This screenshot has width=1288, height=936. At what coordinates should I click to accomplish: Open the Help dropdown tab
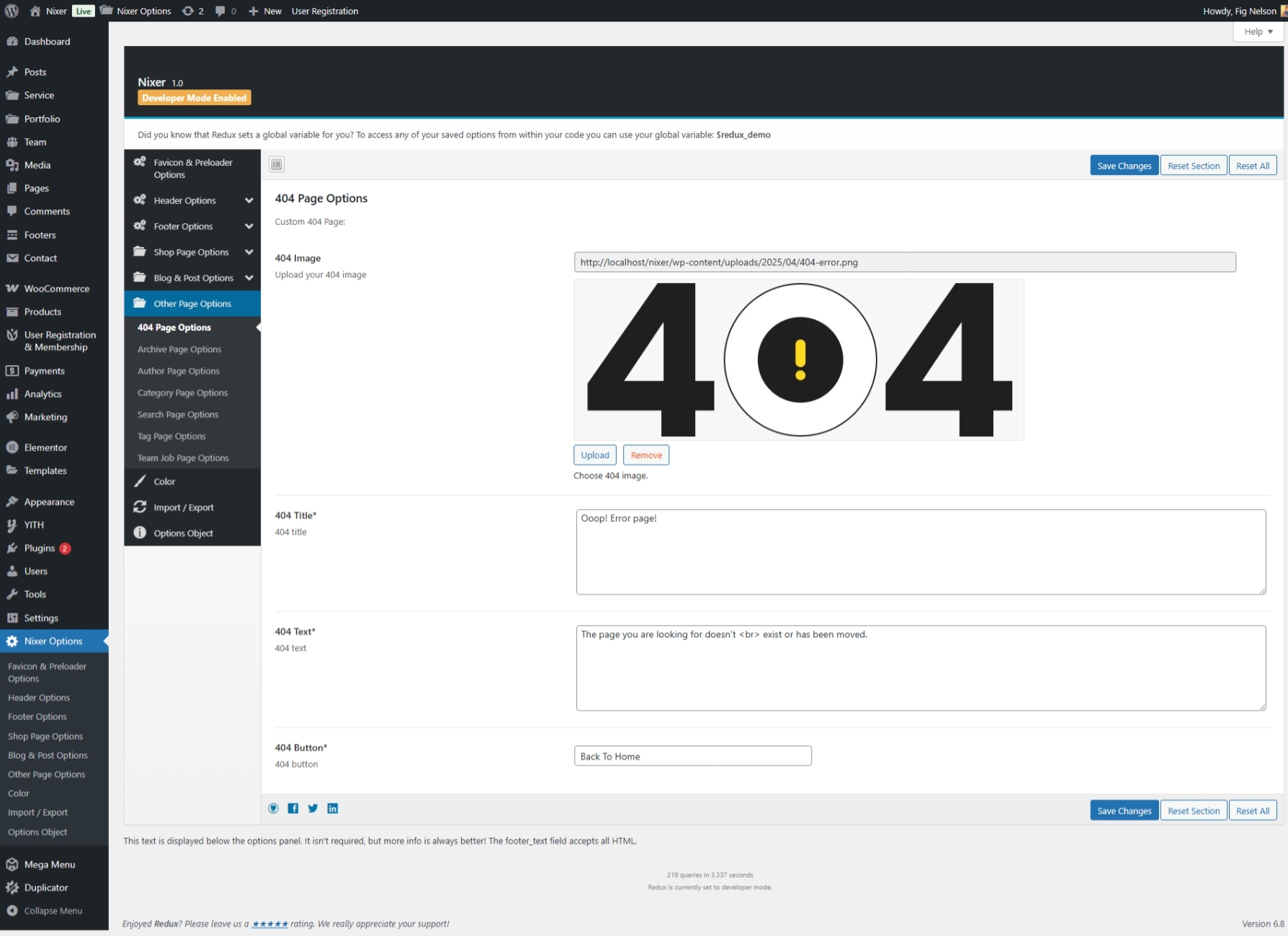[1258, 32]
